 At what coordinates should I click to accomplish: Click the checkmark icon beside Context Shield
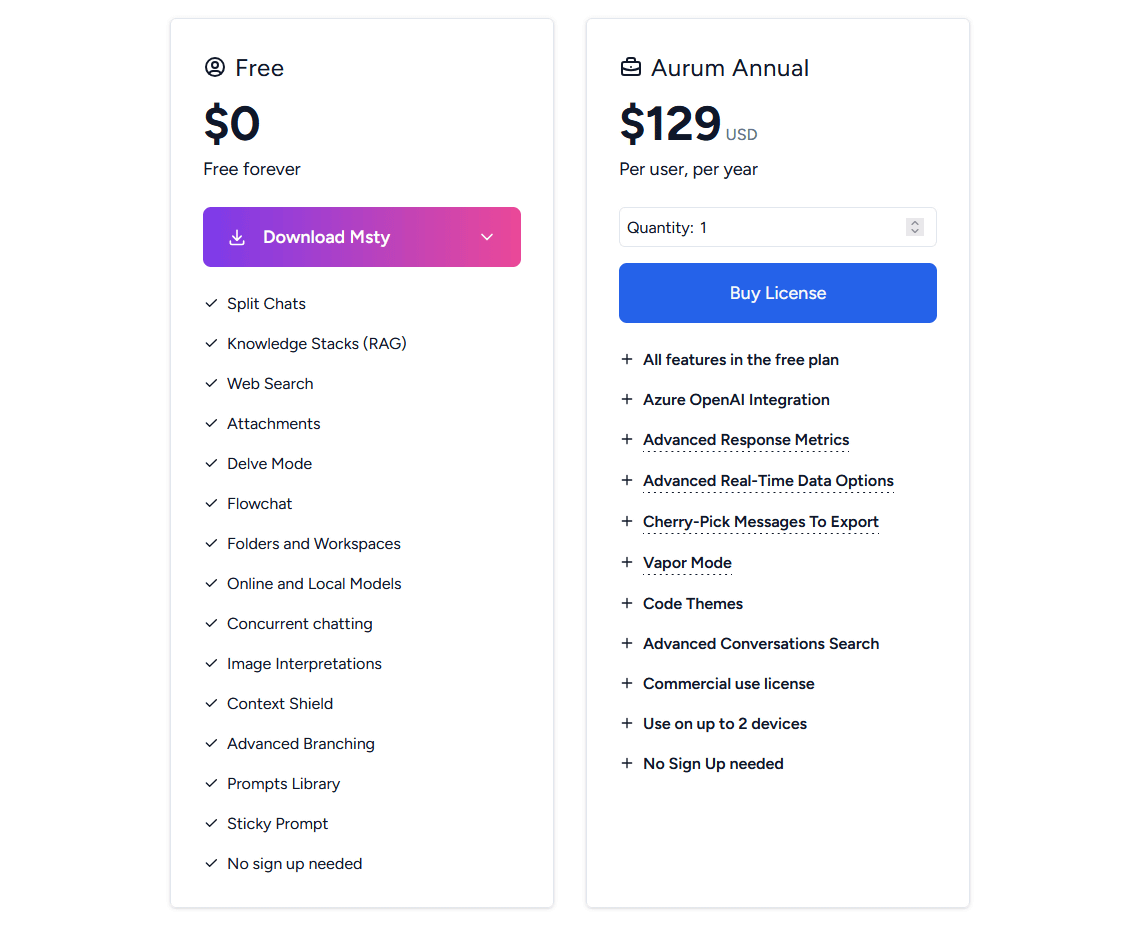point(211,703)
